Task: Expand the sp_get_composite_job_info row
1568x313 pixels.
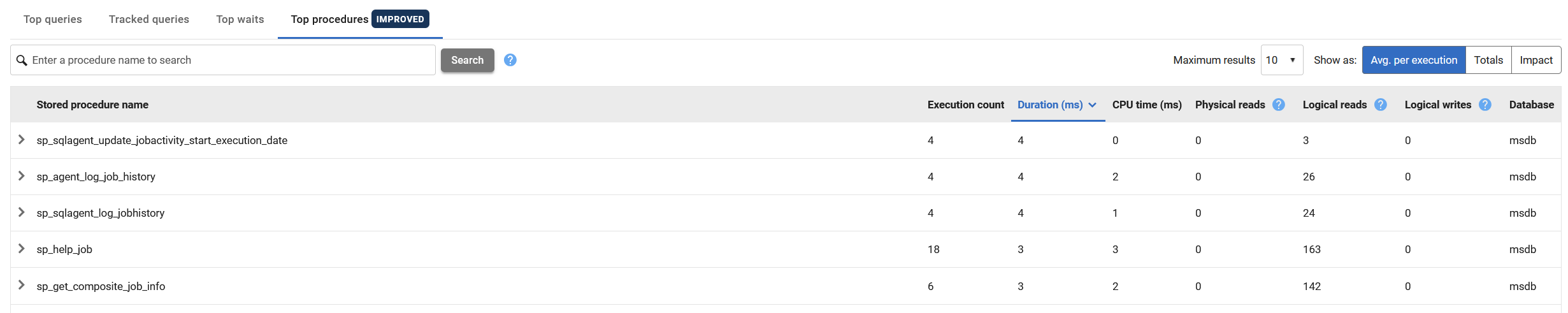Action: [21, 285]
